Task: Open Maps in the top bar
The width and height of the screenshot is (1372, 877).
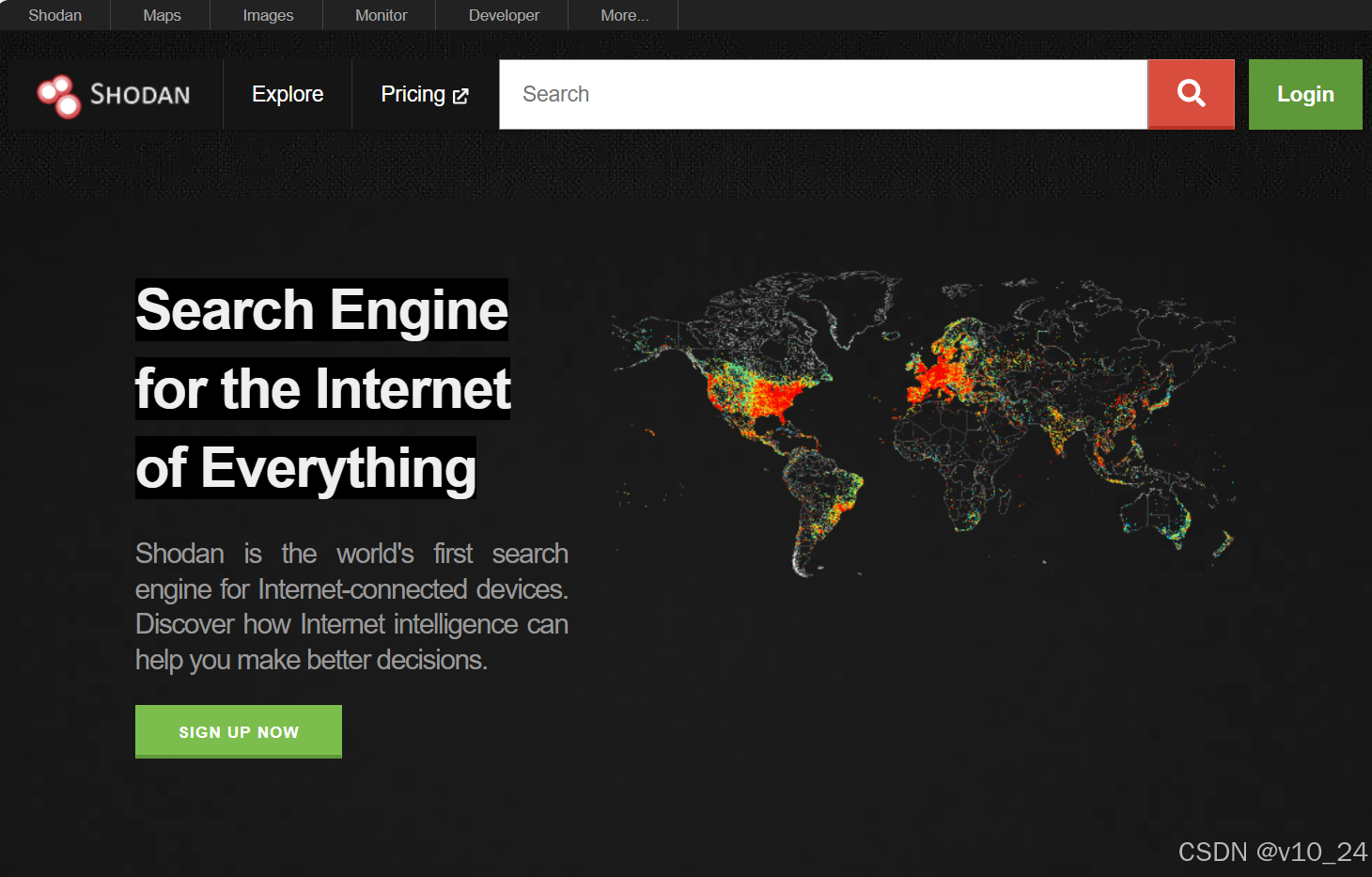Action: 162,15
